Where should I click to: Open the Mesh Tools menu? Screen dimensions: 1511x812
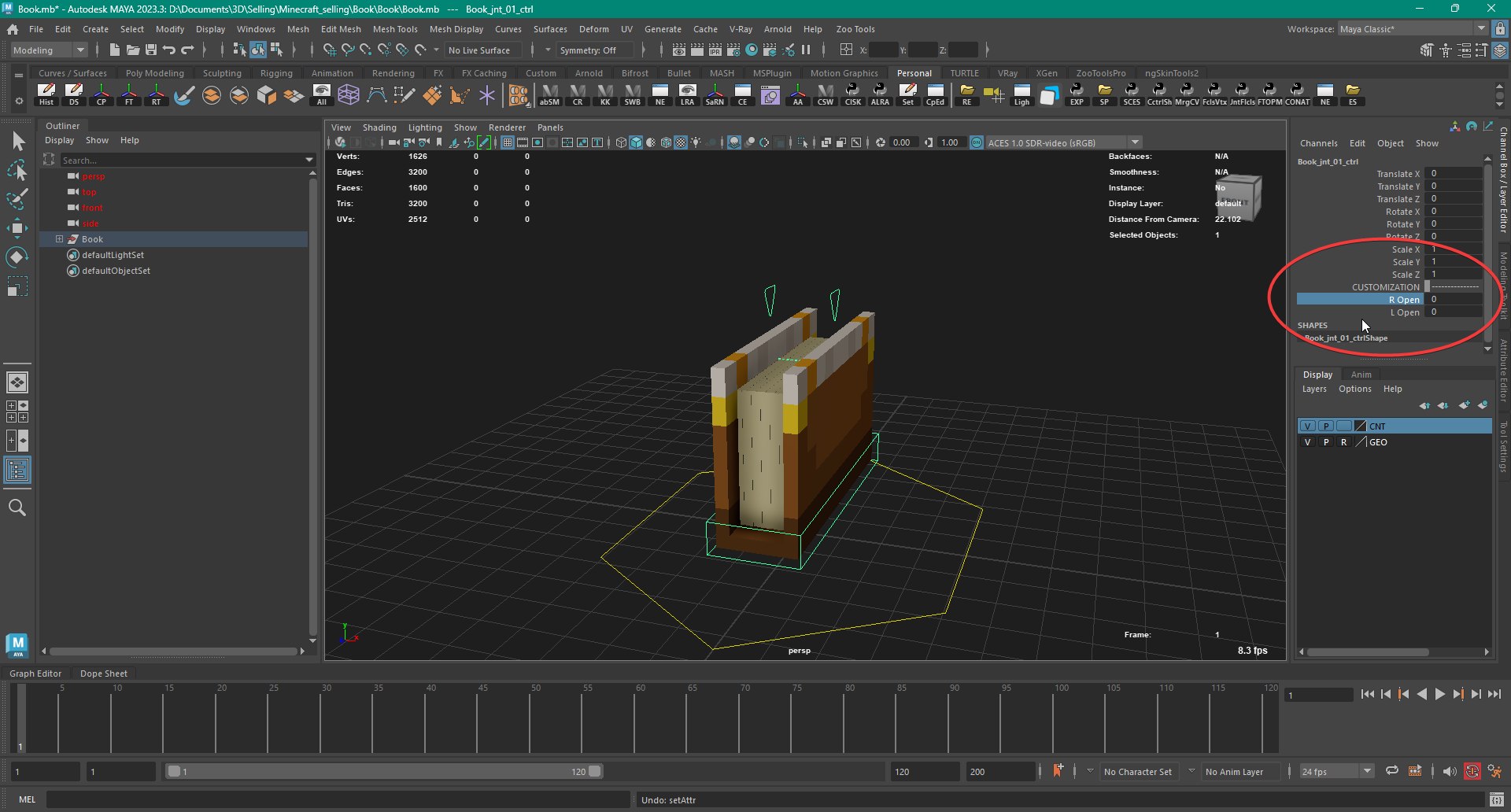pos(395,29)
